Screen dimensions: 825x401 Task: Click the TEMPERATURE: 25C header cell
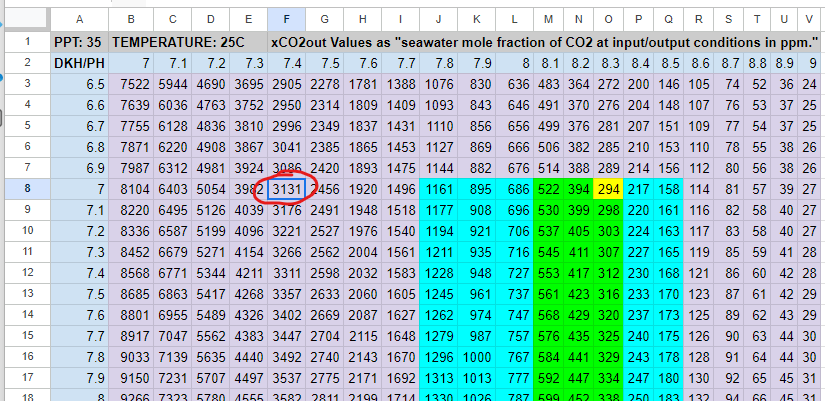click(x=189, y=43)
